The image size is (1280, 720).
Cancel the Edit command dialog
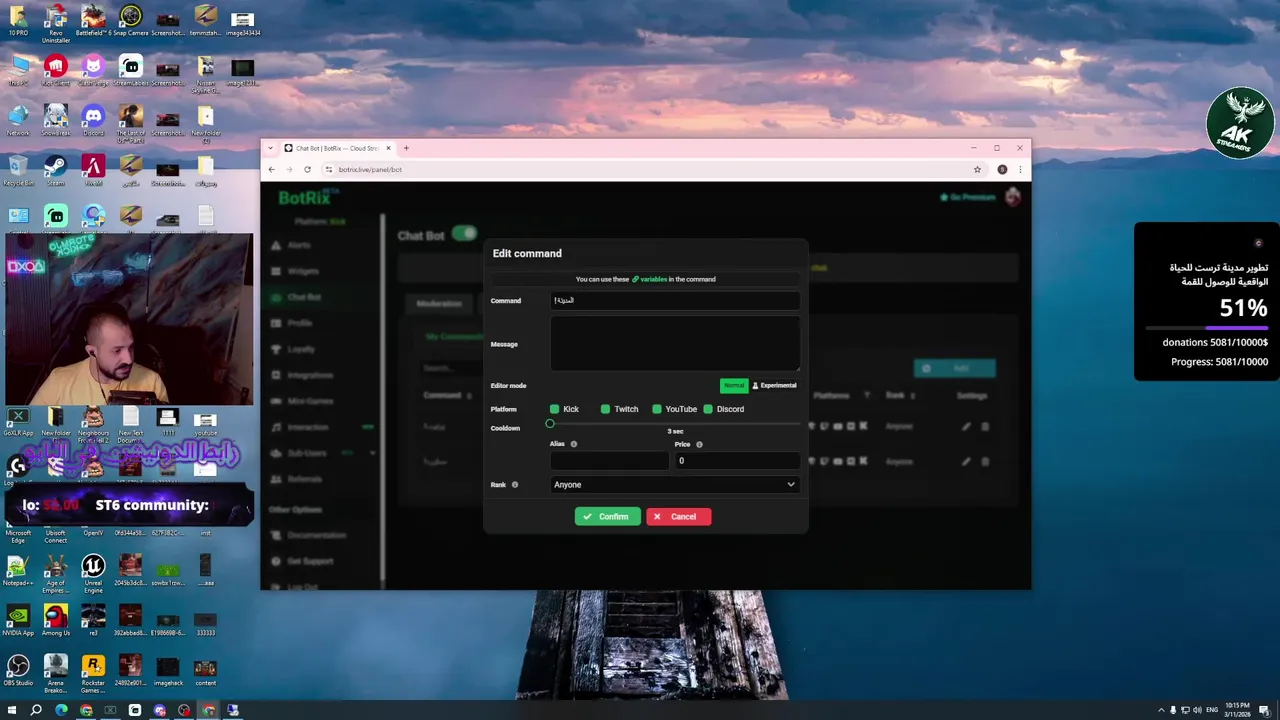678,517
